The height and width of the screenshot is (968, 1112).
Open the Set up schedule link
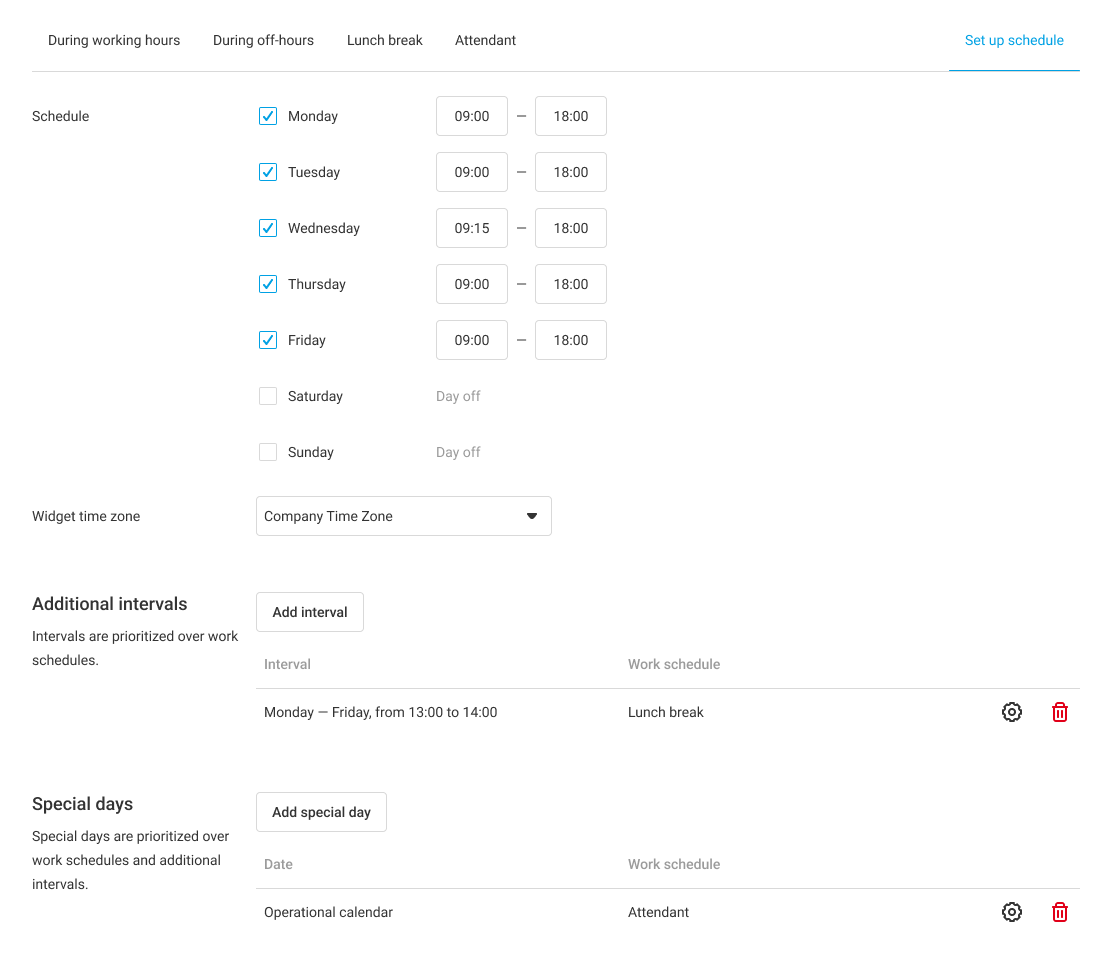(1014, 41)
